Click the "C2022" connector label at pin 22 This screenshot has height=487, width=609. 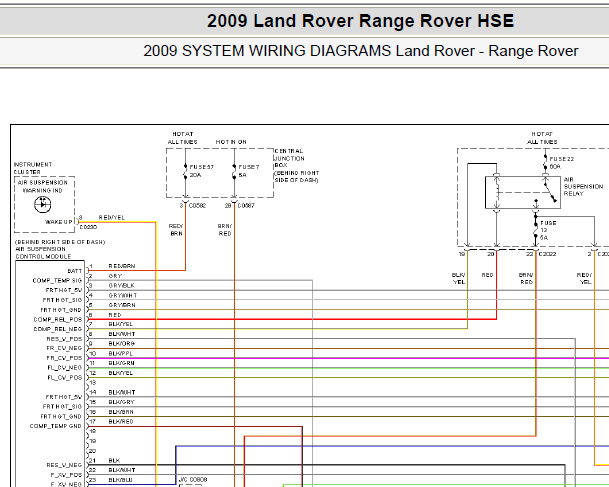pyautogui.click(x=548, y=254)
